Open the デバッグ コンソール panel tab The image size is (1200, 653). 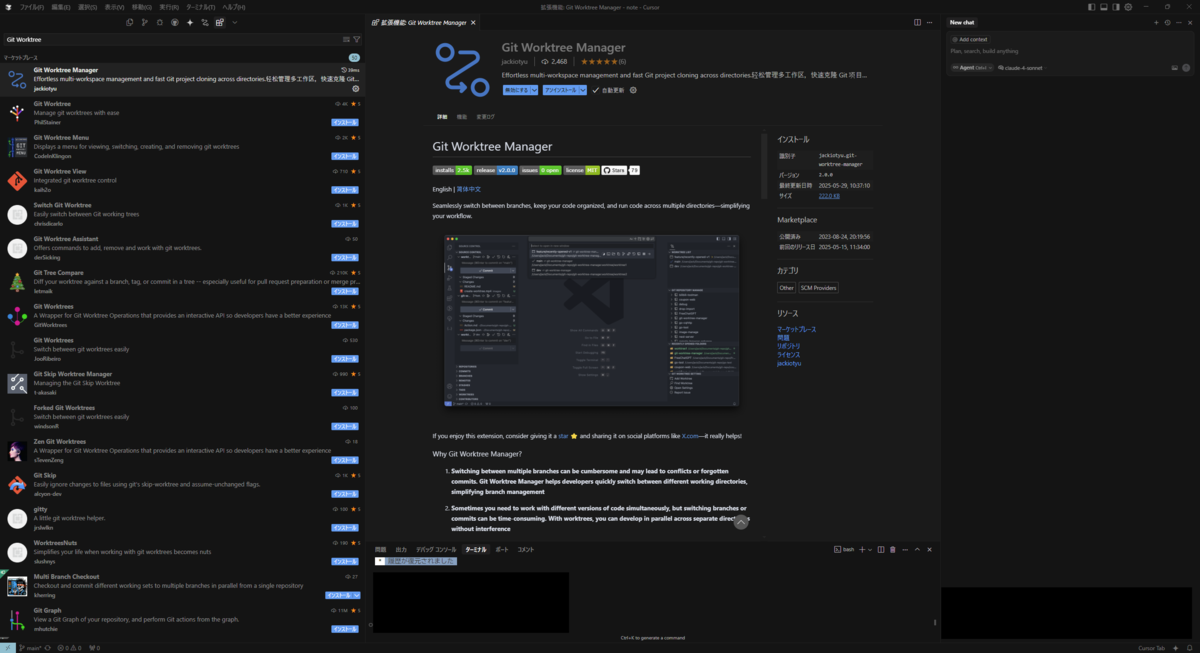pos(436,549)
